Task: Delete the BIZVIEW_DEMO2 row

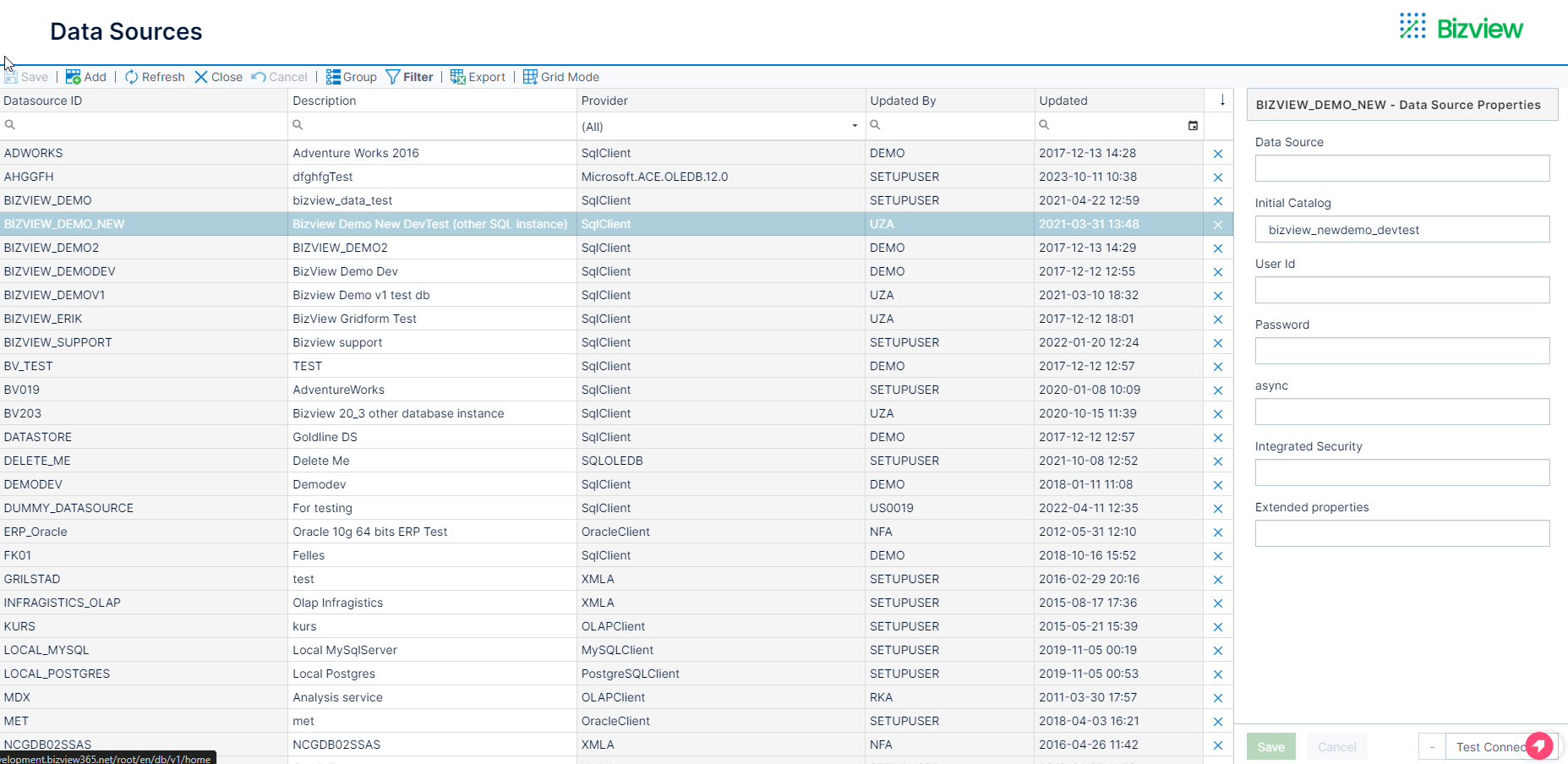Action: (x=1218, y=248)
